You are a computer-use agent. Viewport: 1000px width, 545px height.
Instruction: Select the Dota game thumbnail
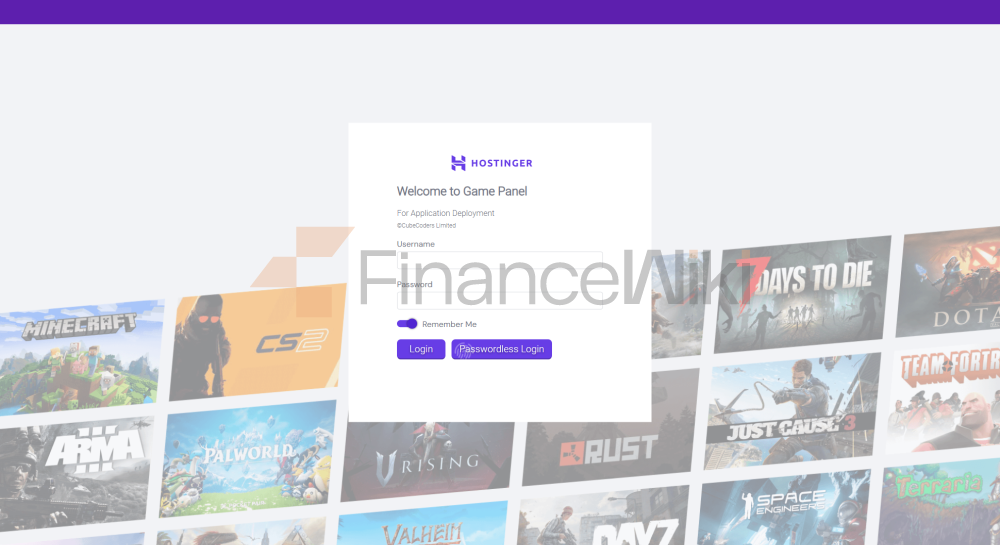[x=949, y=282]
